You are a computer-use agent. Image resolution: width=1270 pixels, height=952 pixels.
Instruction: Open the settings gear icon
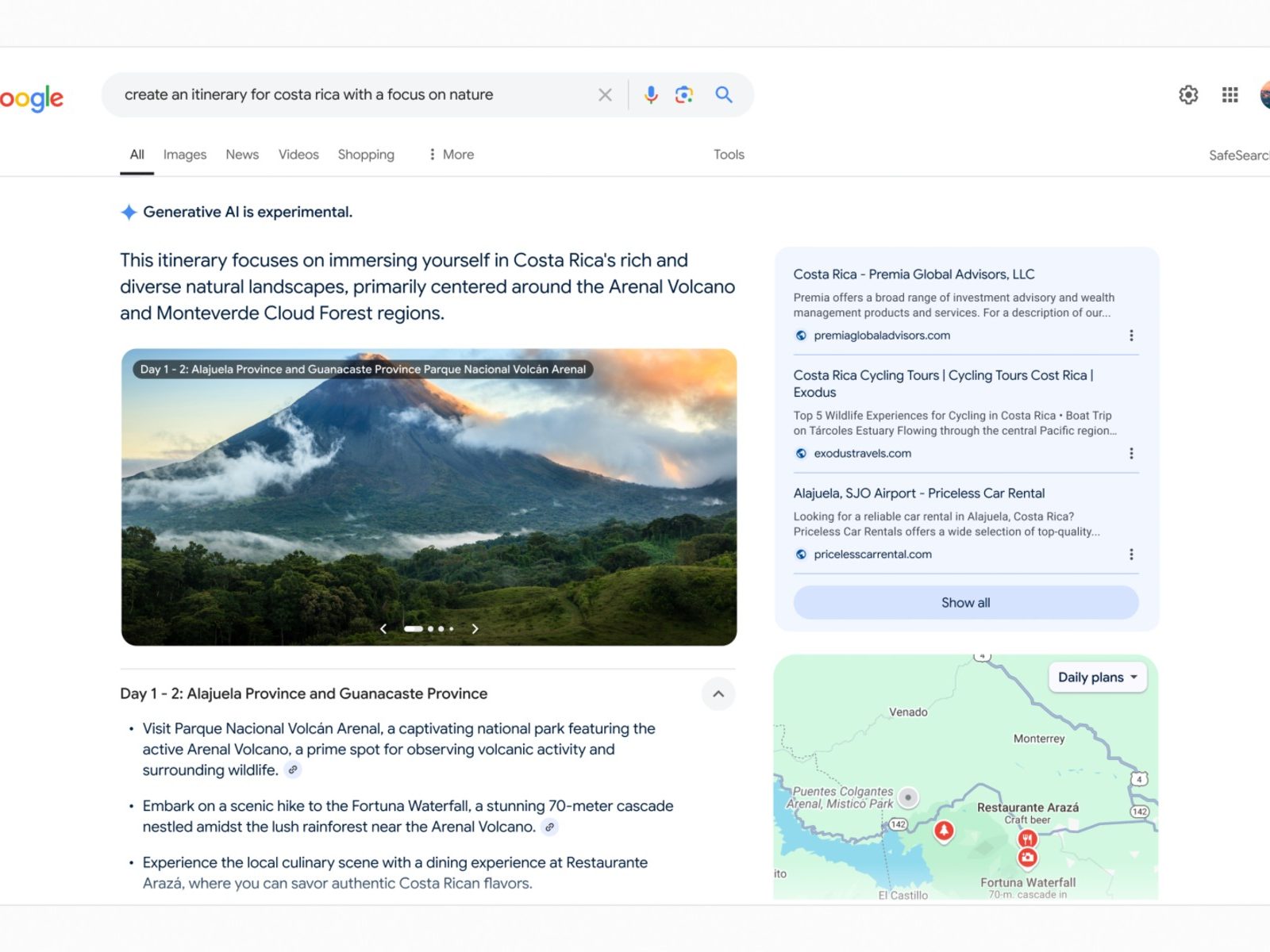[1188, 95]
